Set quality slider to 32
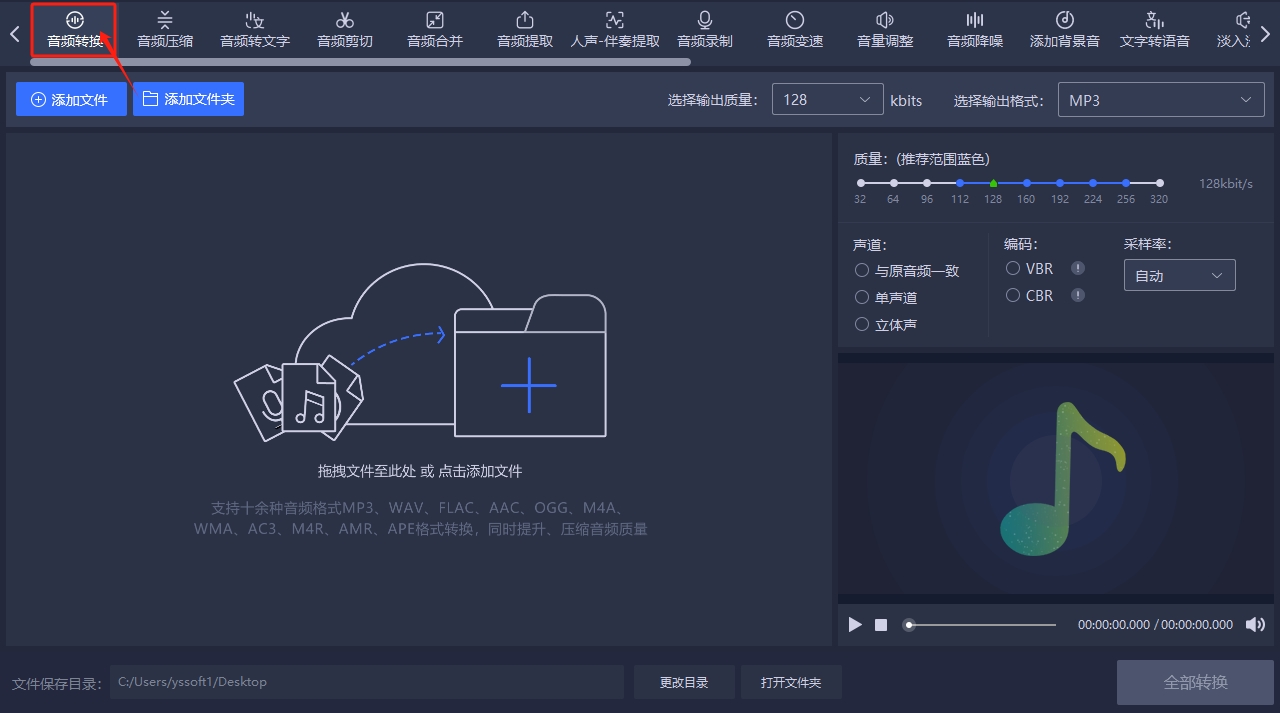Screen dimensions: 1280x713 pos(860,183)
